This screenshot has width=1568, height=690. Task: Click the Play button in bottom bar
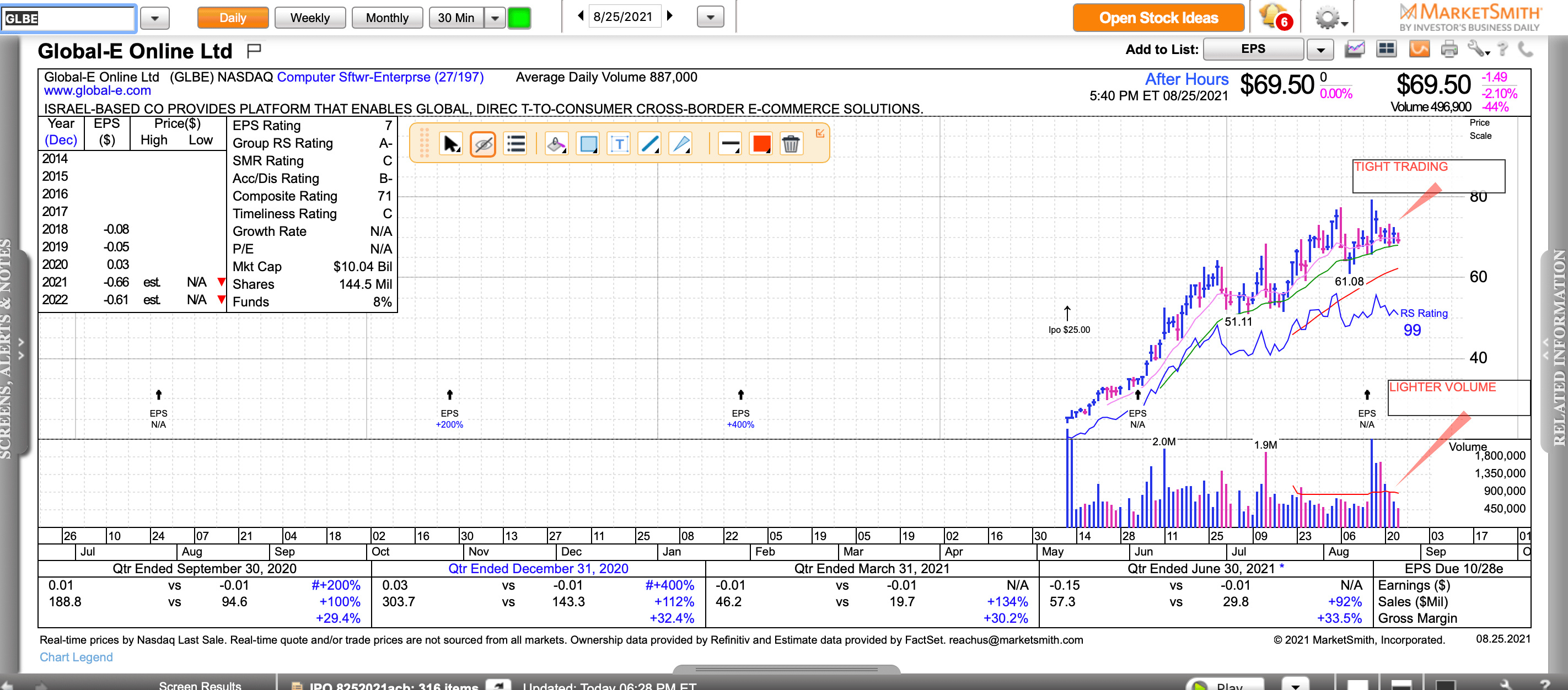click(x=1225, y=684)
